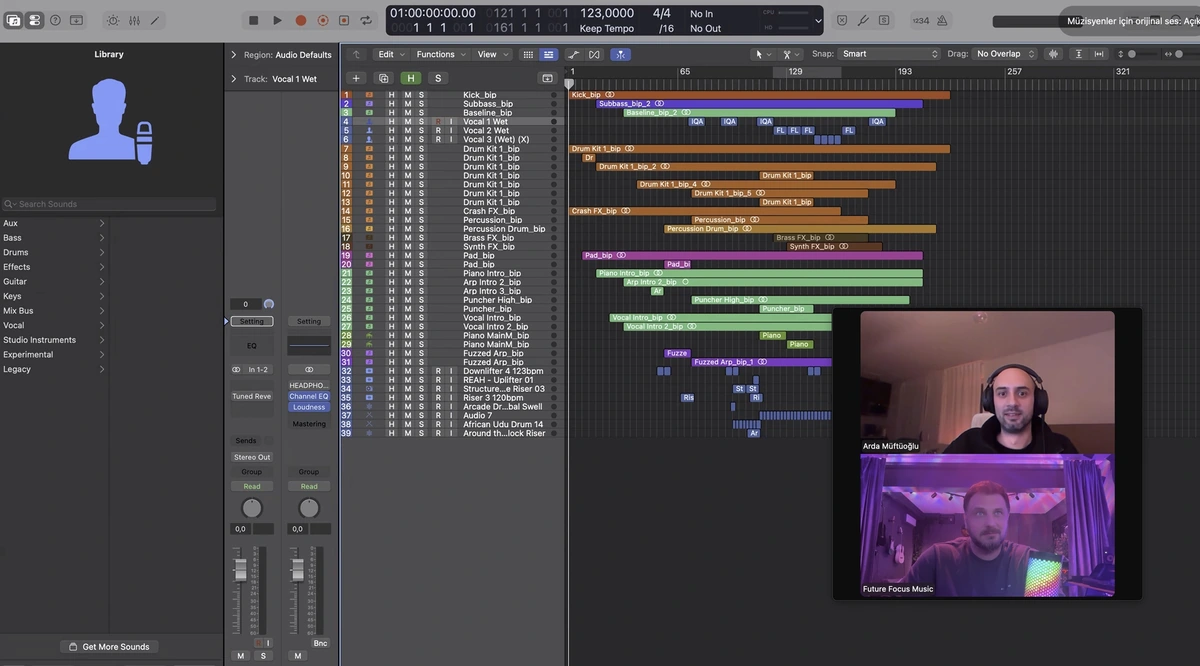Viewport: 1200px width, 666px height.
Task: Click the EQ slot in left channel strip
Action: [x=252, y=346]
